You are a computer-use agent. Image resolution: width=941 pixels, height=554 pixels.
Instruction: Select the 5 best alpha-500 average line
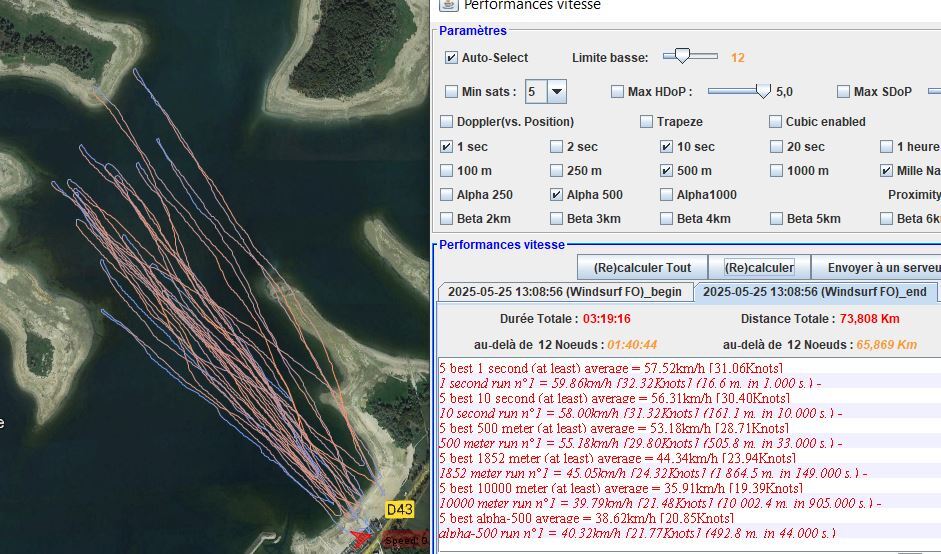coord(690,518)
